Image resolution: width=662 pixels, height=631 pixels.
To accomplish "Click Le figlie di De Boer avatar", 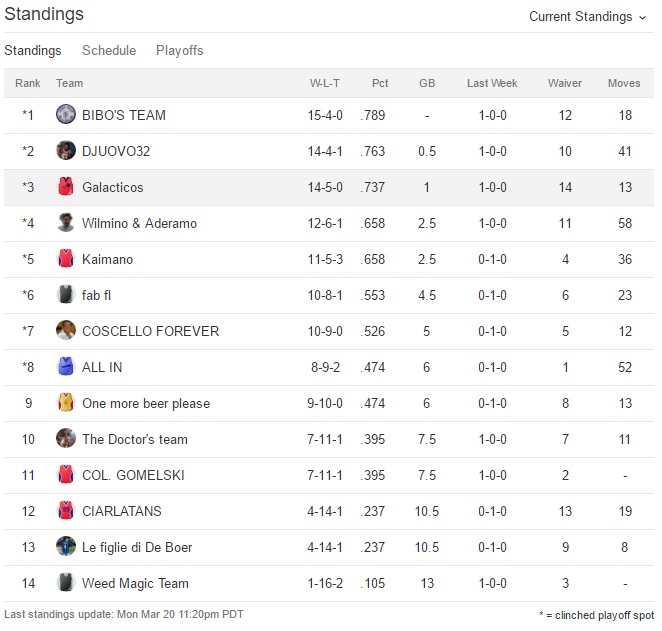I will 66,547.
